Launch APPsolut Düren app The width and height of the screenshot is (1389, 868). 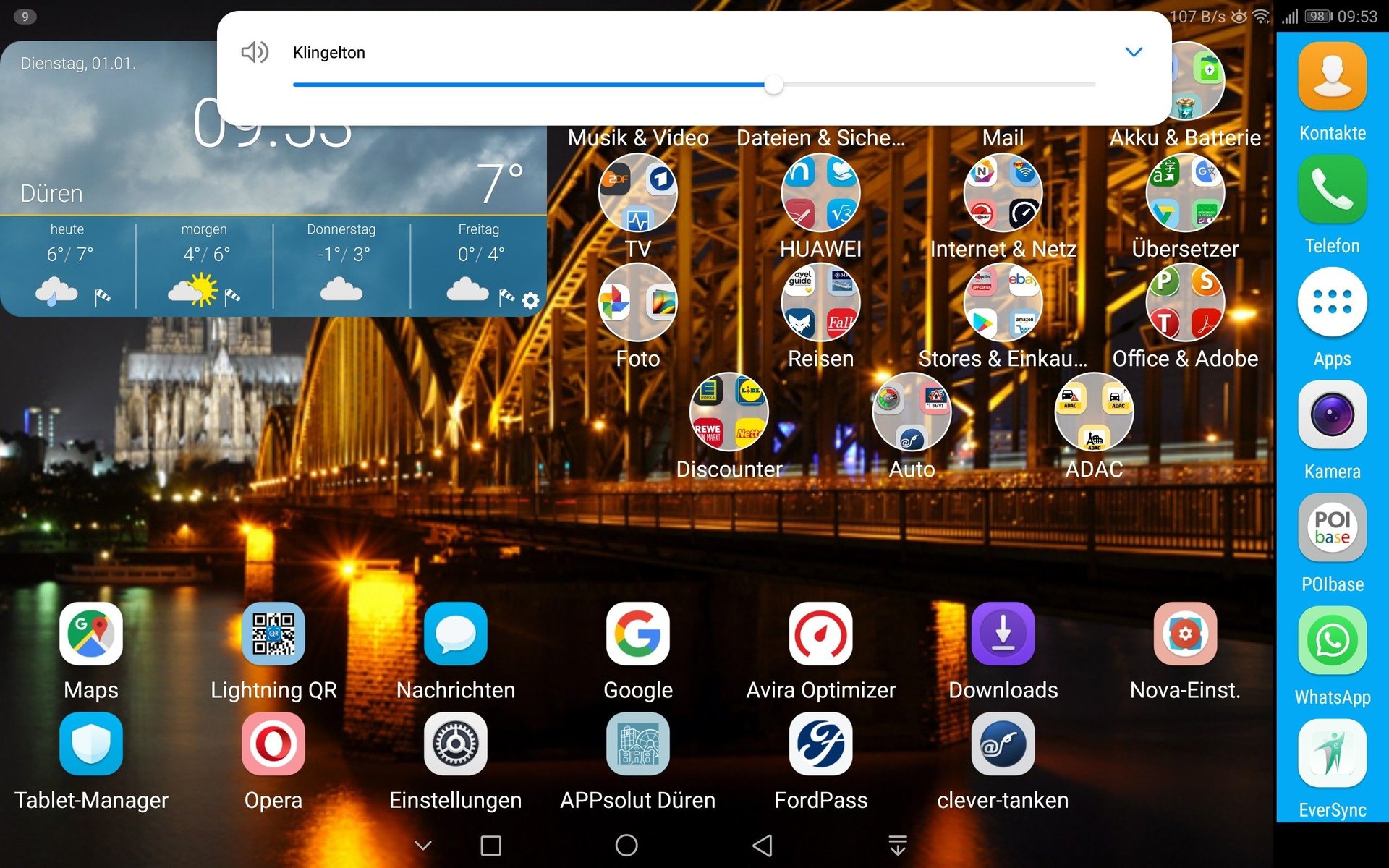tap(638, 744)
